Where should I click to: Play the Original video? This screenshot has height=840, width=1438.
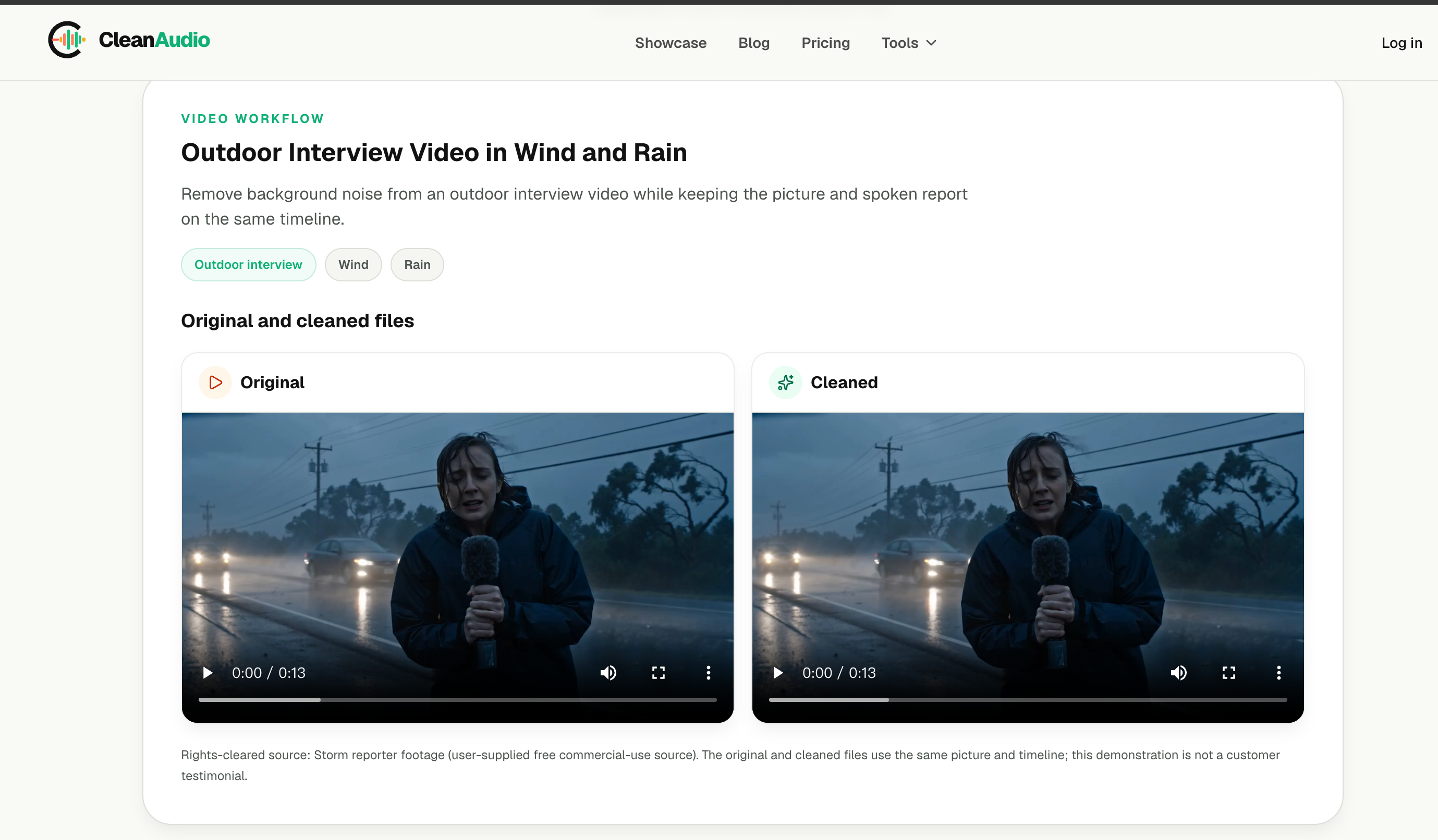click(208, 673)
